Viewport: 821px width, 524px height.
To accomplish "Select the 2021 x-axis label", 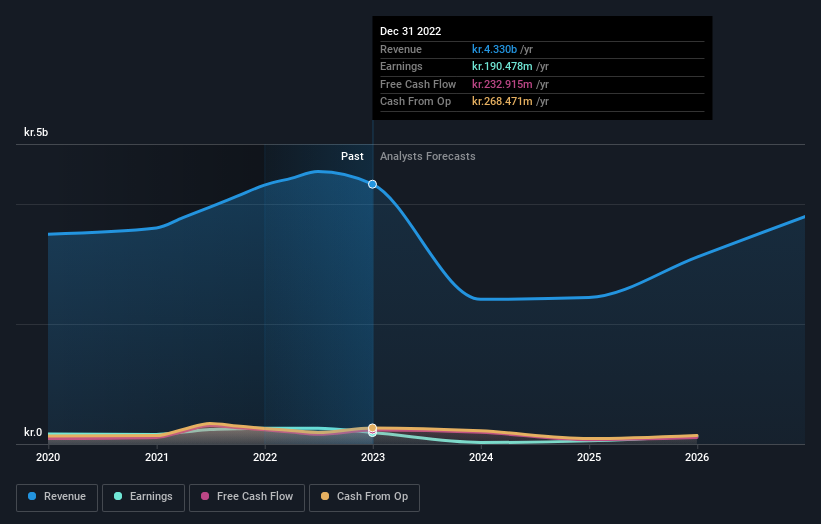I will 157,457.
